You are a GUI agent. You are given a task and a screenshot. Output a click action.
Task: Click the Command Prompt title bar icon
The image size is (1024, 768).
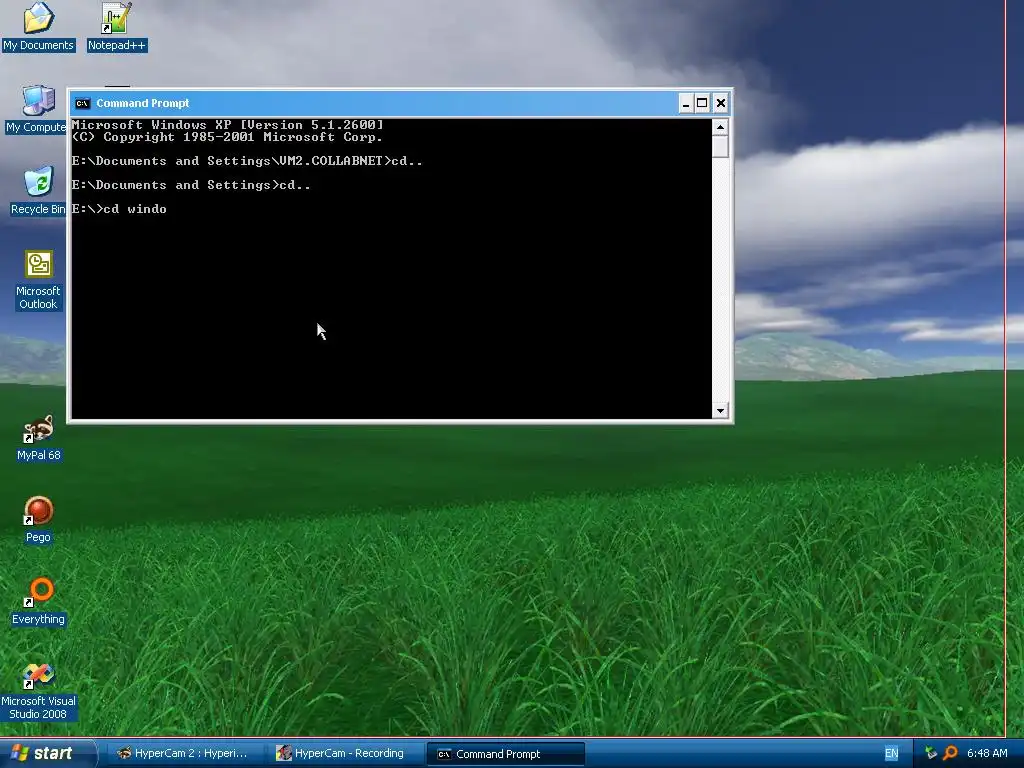click(82, 103)
